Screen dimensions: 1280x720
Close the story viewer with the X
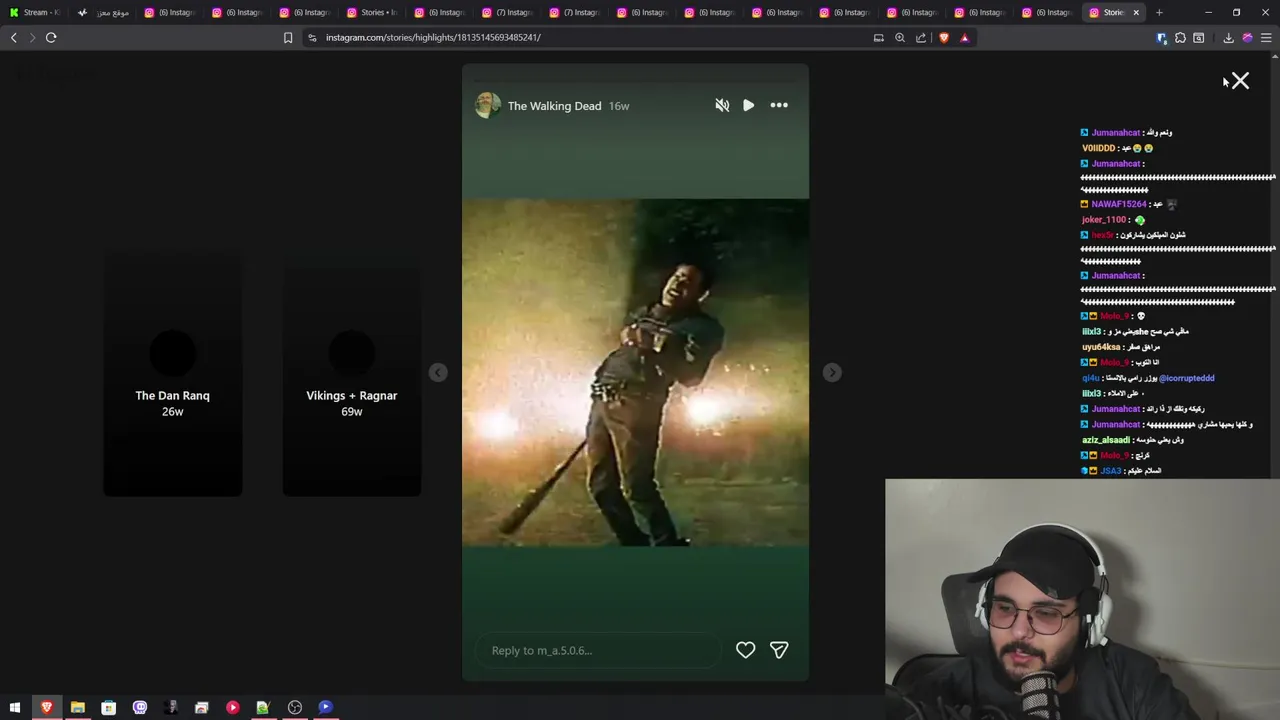coord(1240,81)
